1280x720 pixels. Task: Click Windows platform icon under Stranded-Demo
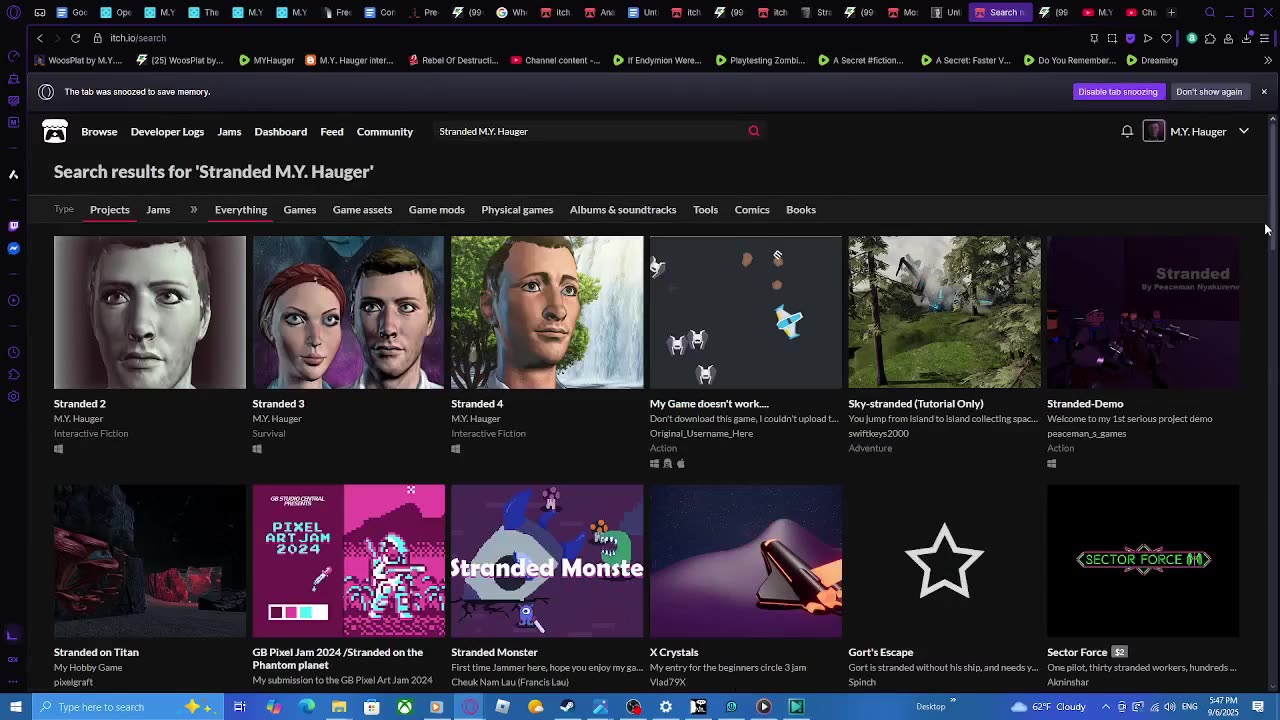[x=1052, y=463]
